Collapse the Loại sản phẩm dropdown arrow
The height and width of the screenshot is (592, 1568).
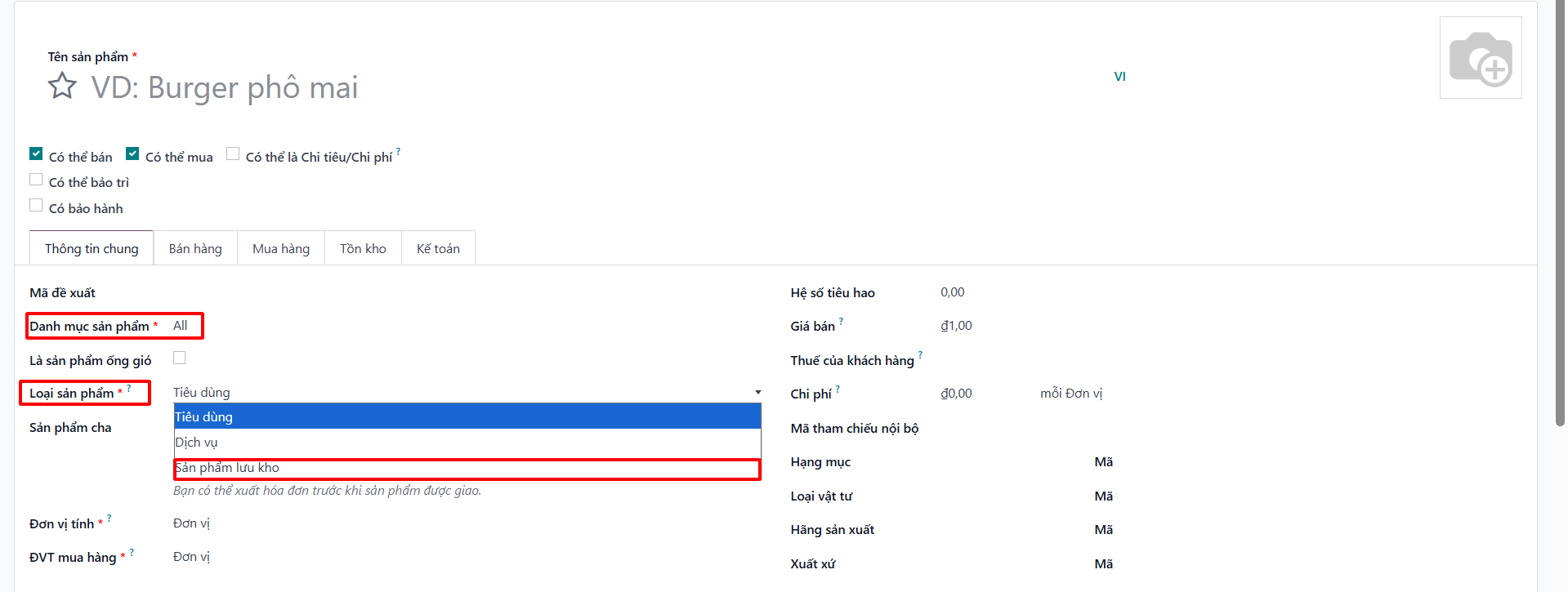click(757, 393)
